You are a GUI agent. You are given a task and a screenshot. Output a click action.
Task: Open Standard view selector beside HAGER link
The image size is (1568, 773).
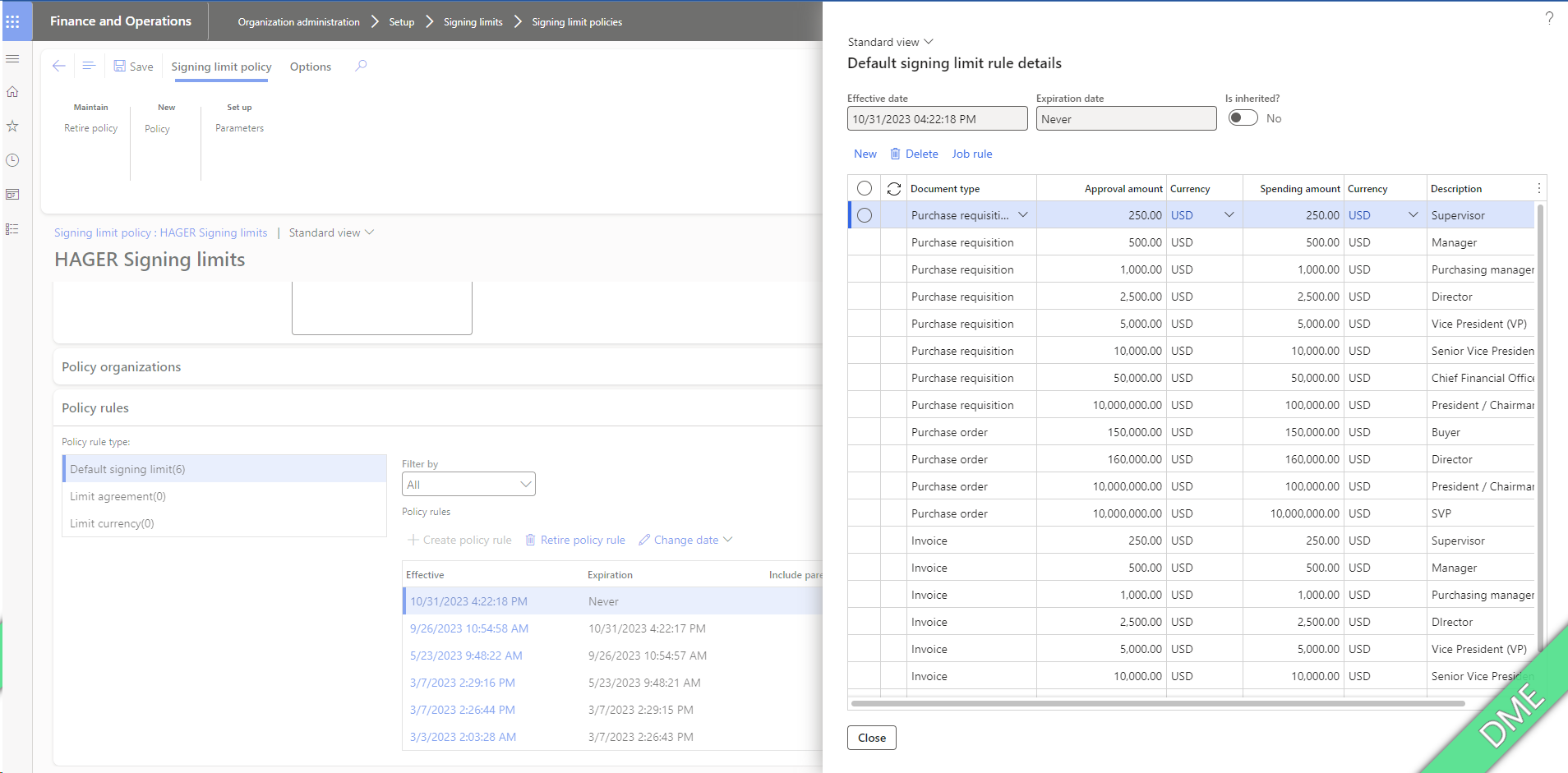(x=331, y=232)
